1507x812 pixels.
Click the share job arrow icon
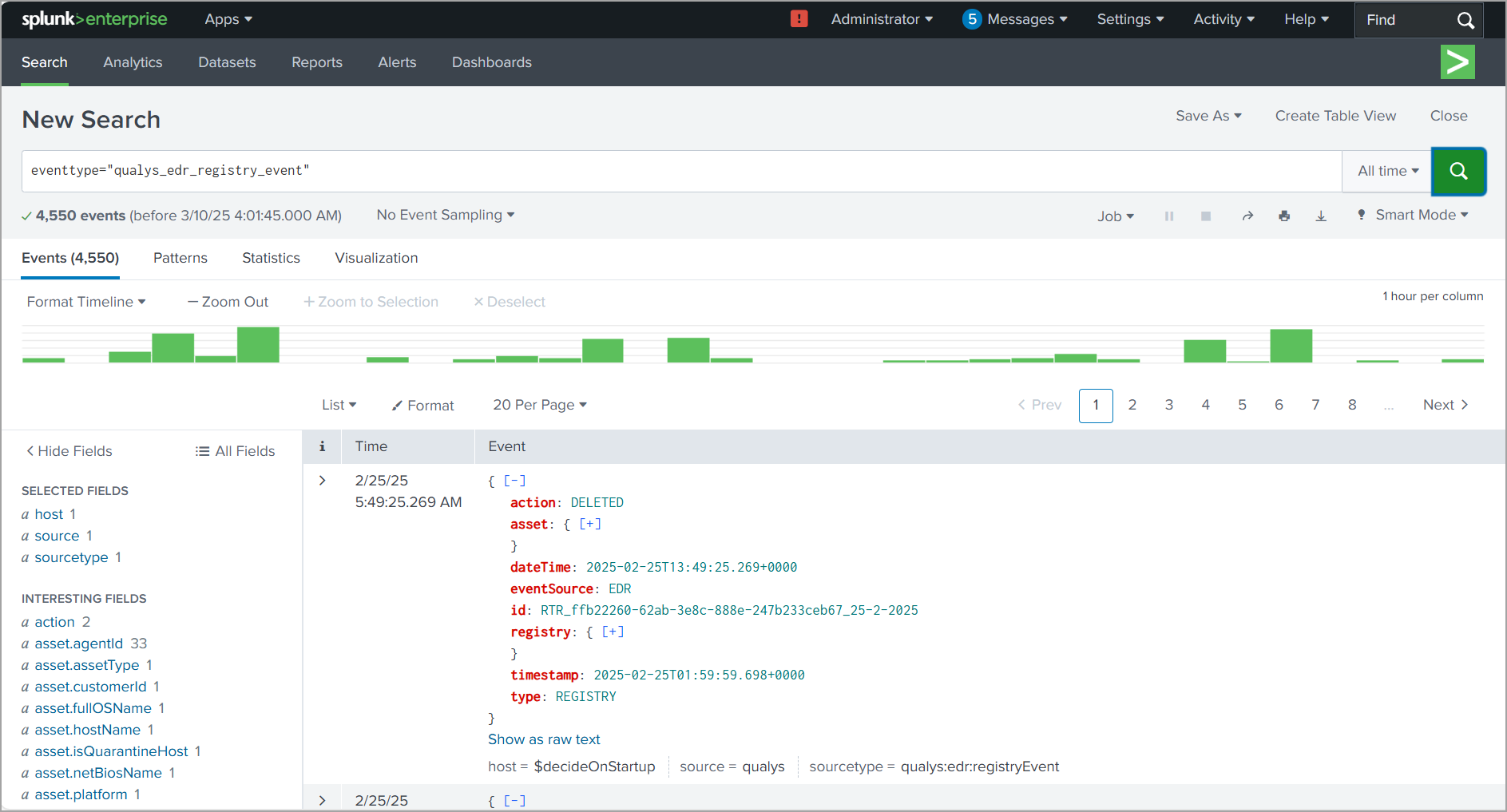1247,216
